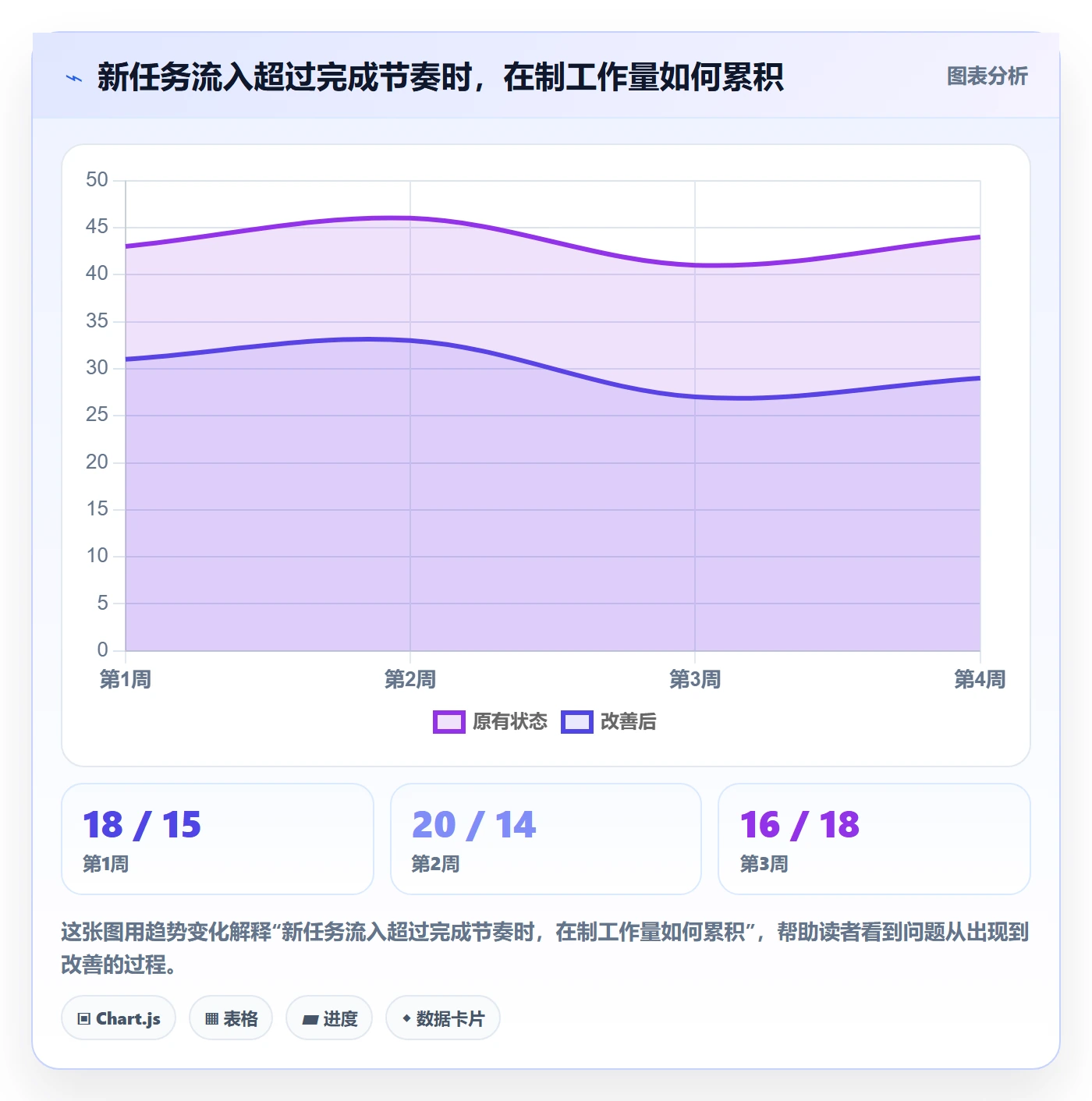Image resolution: width=1092 pixels, height=1101 pixels.
Task: Click the 改善后 line point at 第3周
Action: click(695, 397)
